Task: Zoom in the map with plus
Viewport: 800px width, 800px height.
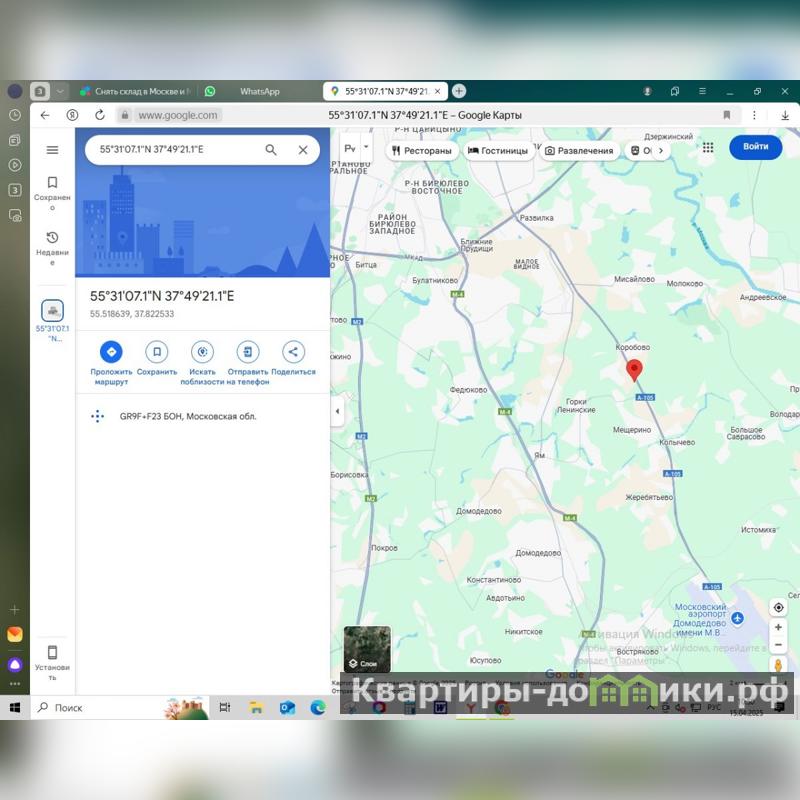Action: point(778,628)
